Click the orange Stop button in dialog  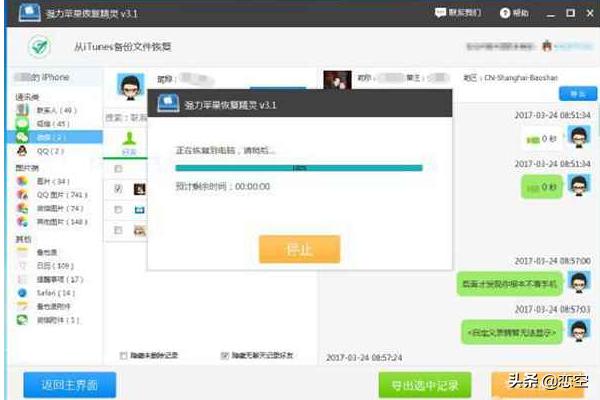(x=300, y=250)
